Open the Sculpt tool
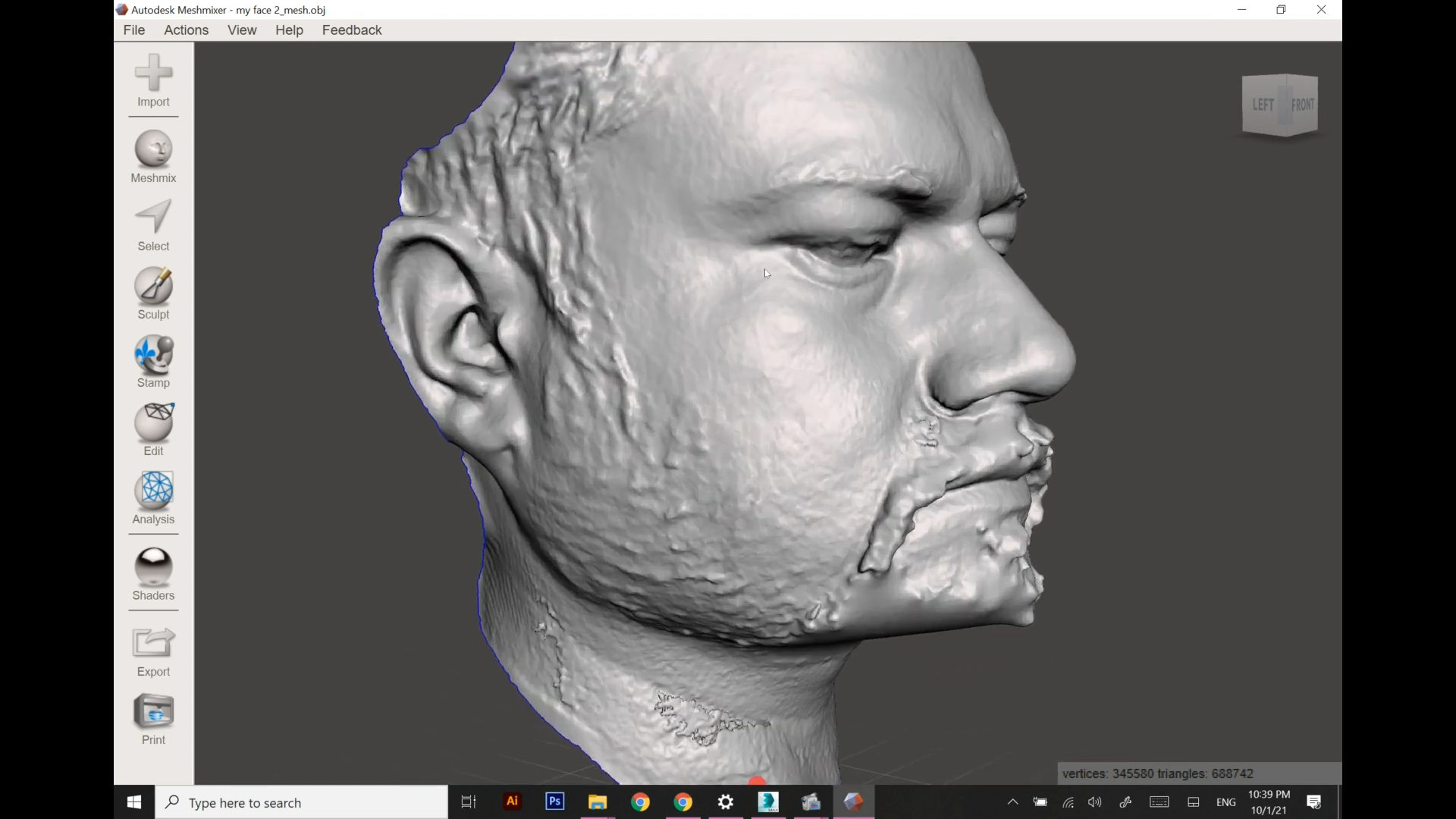This screenshot has height=819, width=1456. click(153, 293)
